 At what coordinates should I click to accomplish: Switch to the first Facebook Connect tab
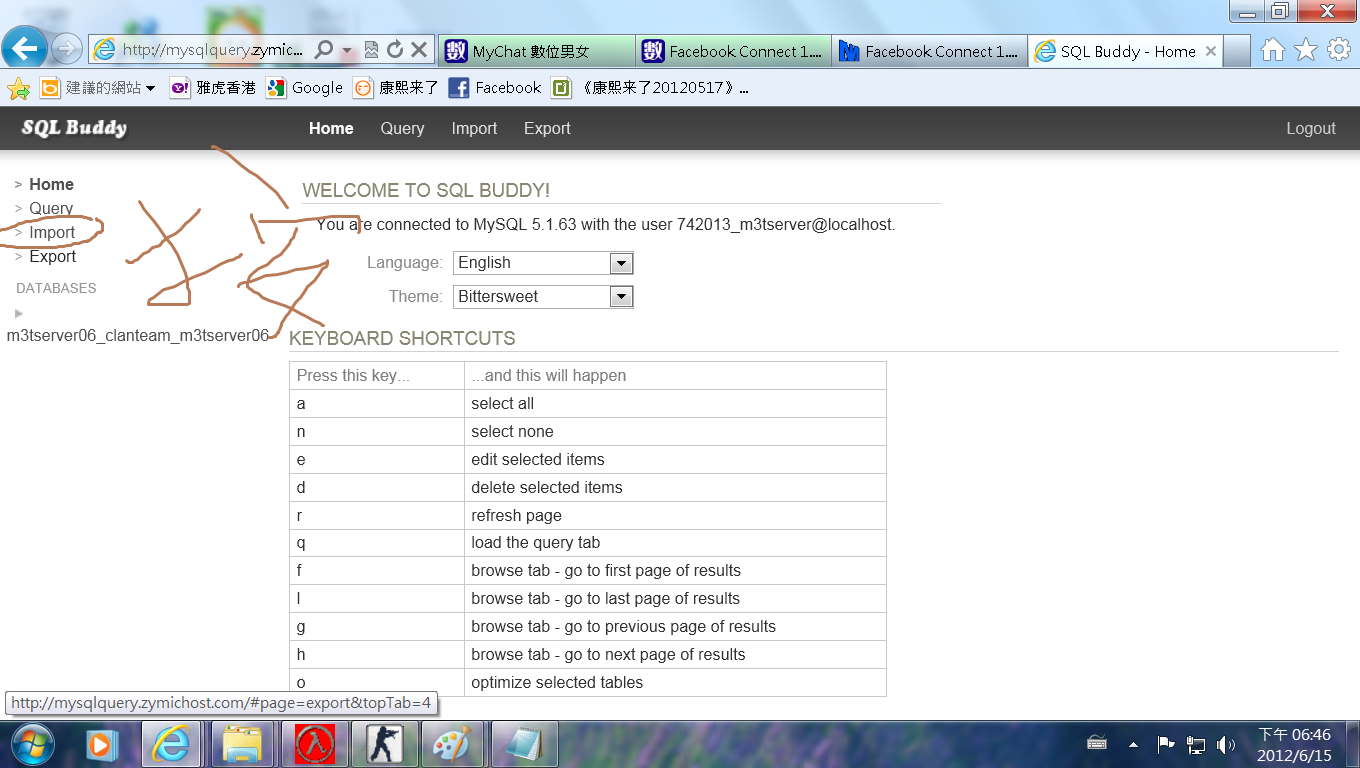click(733, 51)
